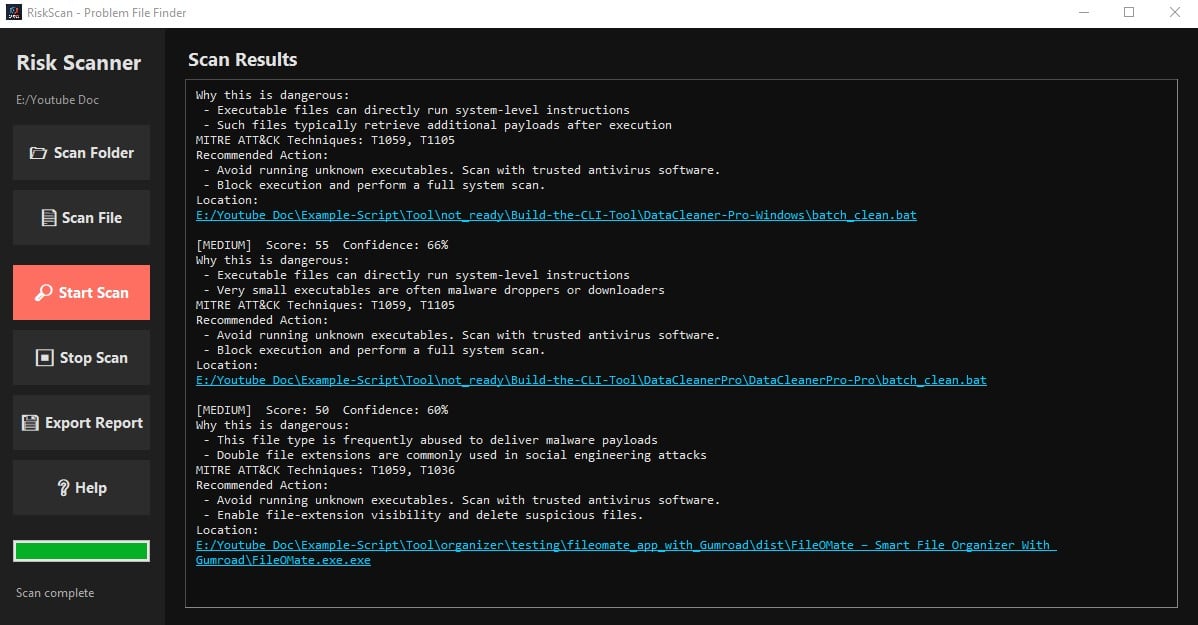Click the green scan progress bar
The width and height of the screenshot is (1198, 625).
80,550
